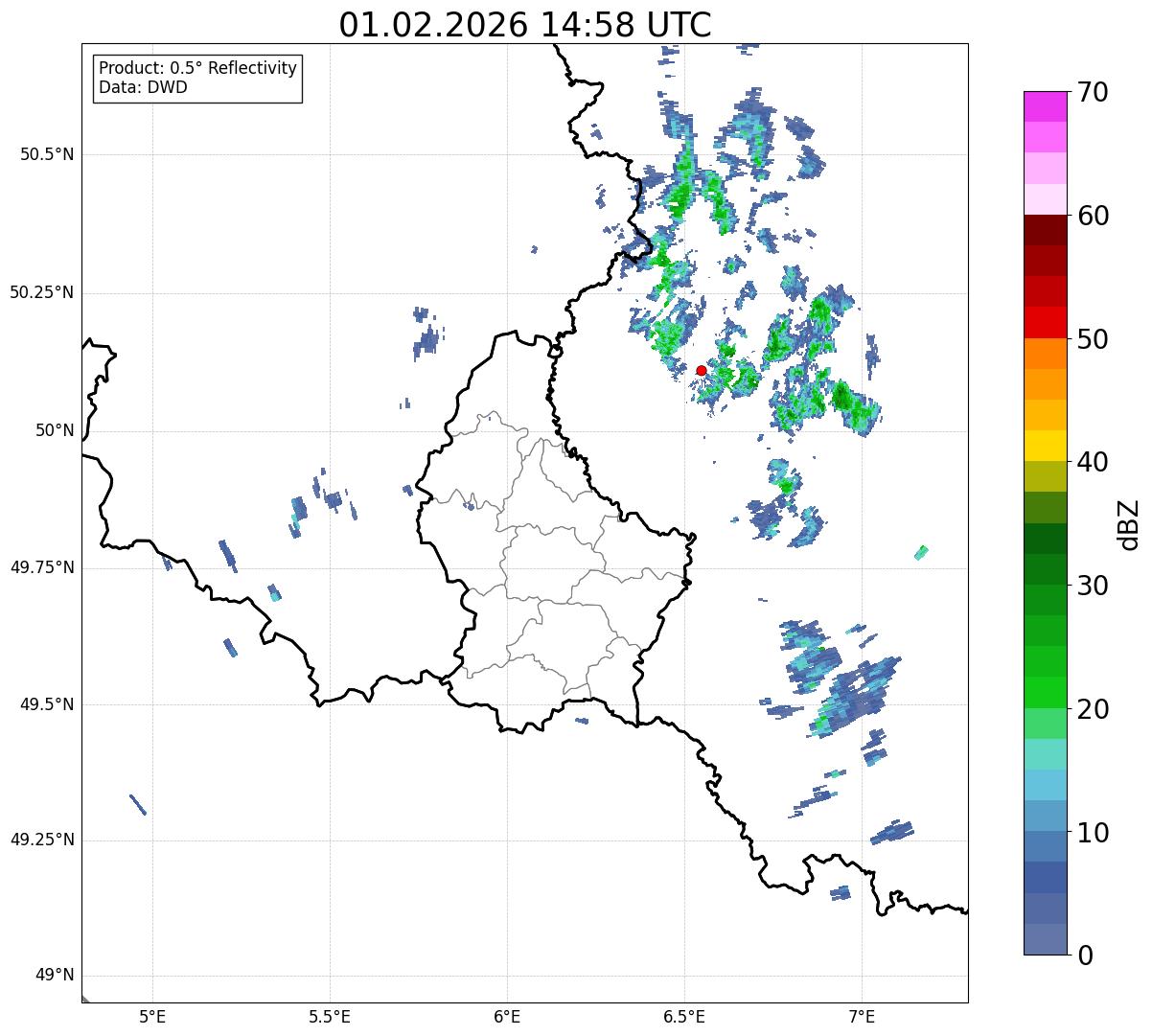The width and height of the screenshot is (1152, 1036).
Task: Click the 49.5°N latitude label
Action: pyautogui.click(x=47, y=704)
